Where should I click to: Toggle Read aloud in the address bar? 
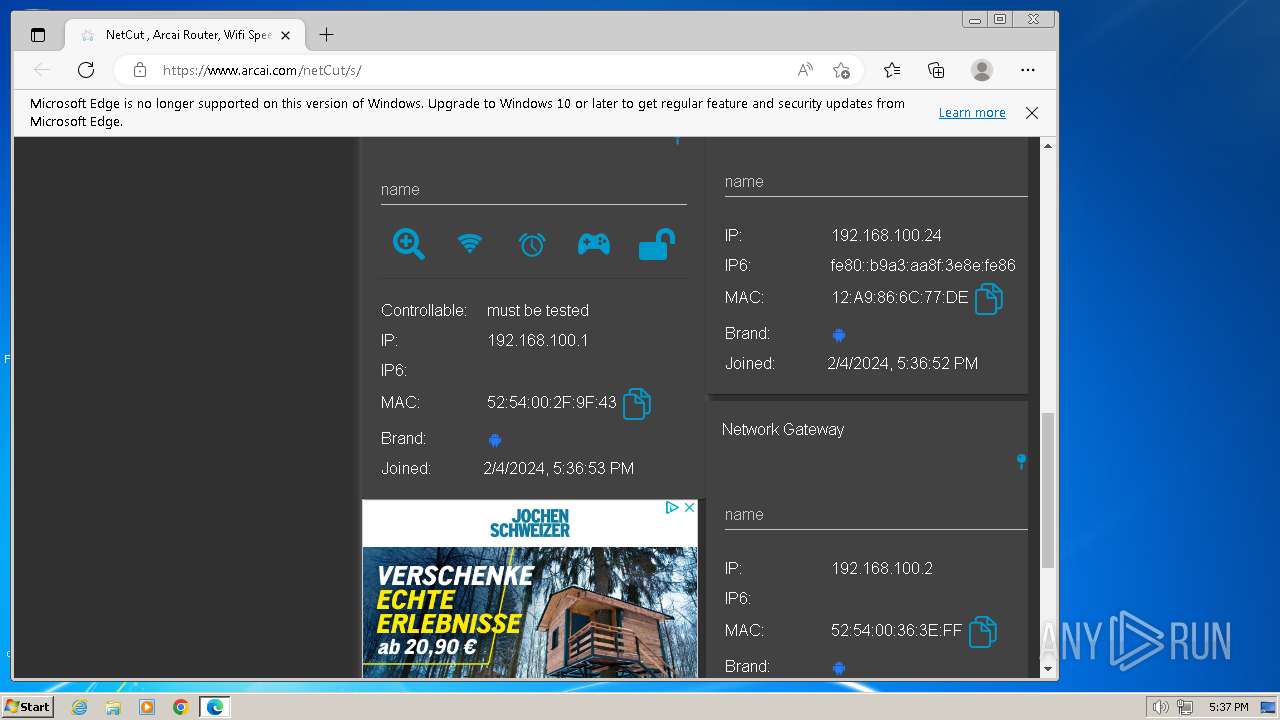[x=805, y=70]
